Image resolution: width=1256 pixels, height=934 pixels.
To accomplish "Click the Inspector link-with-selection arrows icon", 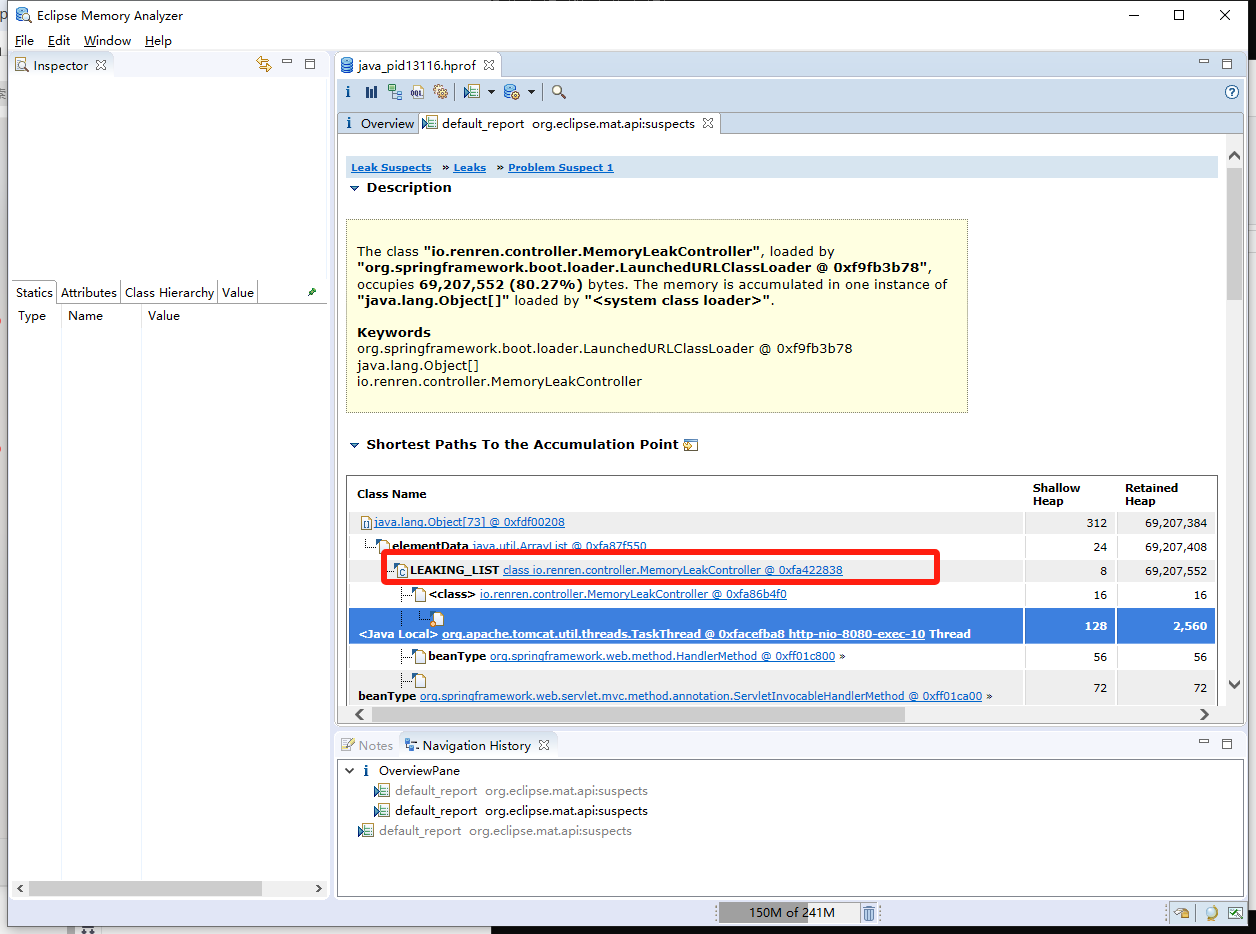I will pyautogui.click(x=264, y=65).
